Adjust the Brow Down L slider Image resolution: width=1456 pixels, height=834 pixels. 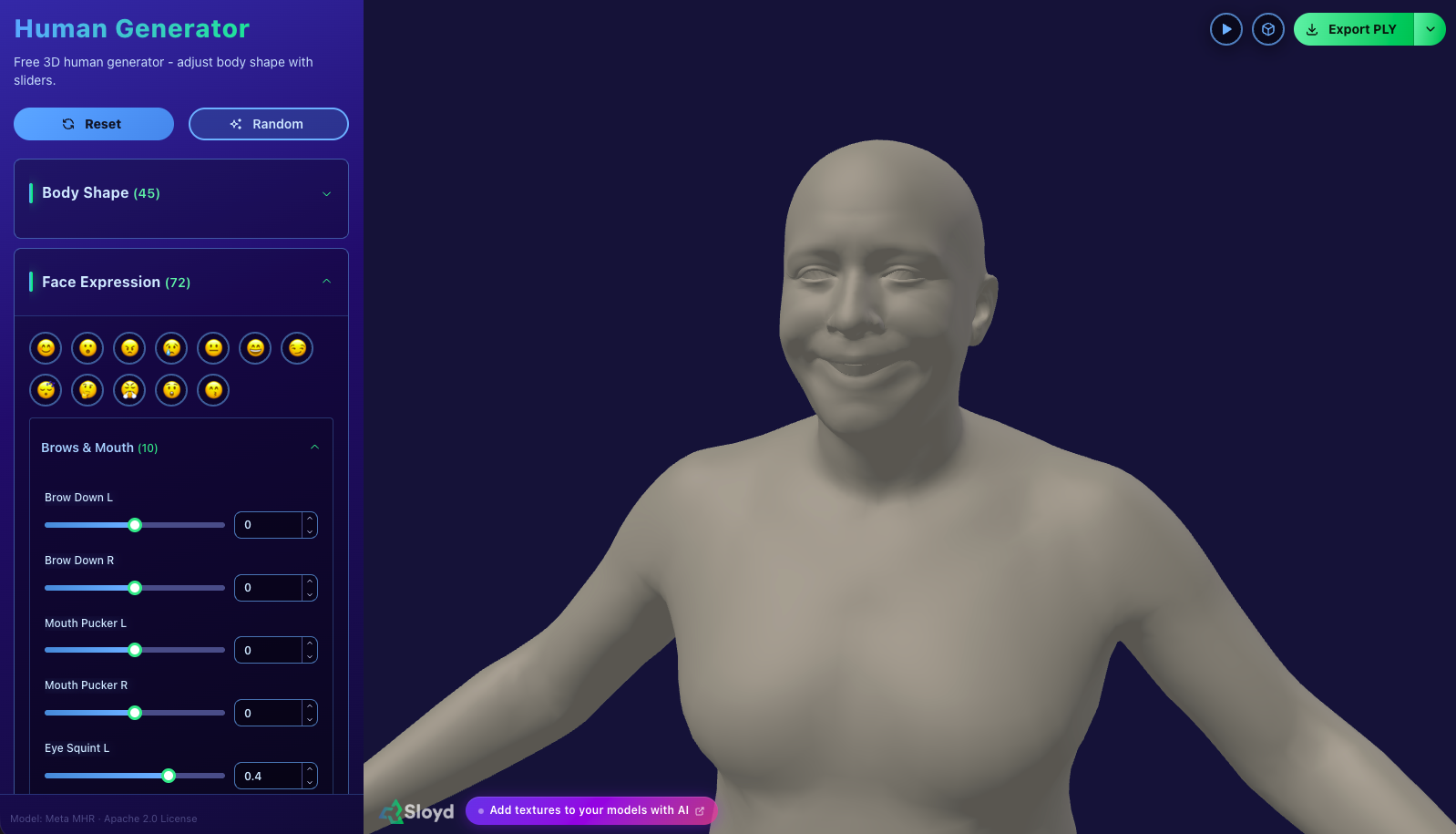[x=135, y=525]
